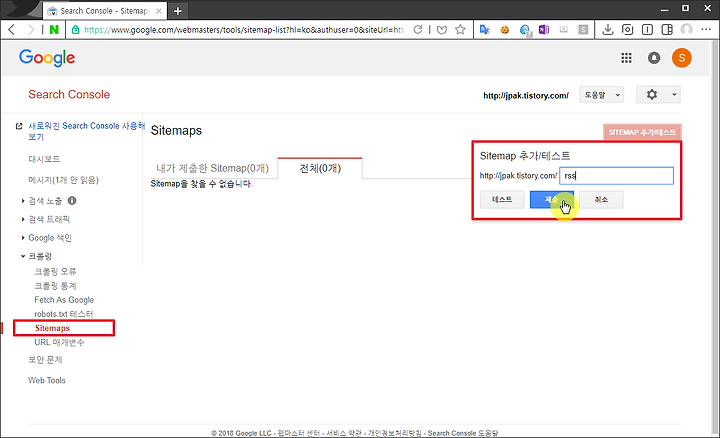Image resolution: width=720 pixels, height=438 pixels.
Task: Open Web Tools in the sidebar
Action: (x=47, y=380)
